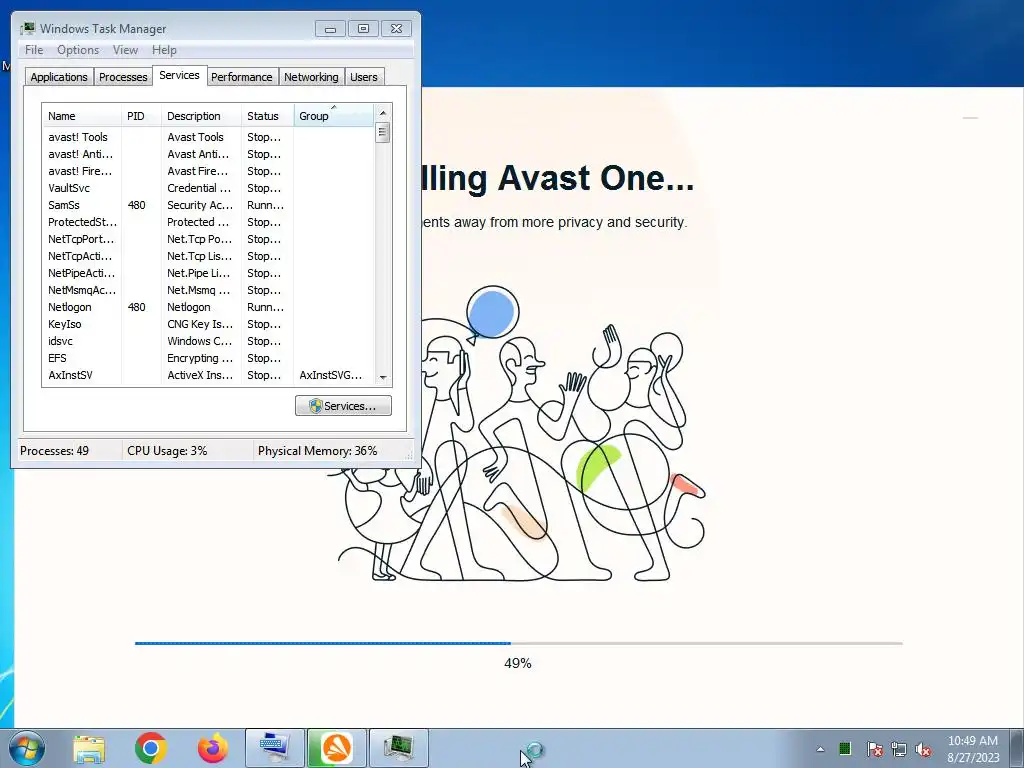
Task: Sort services by Description column
Action: click(201, 116)
